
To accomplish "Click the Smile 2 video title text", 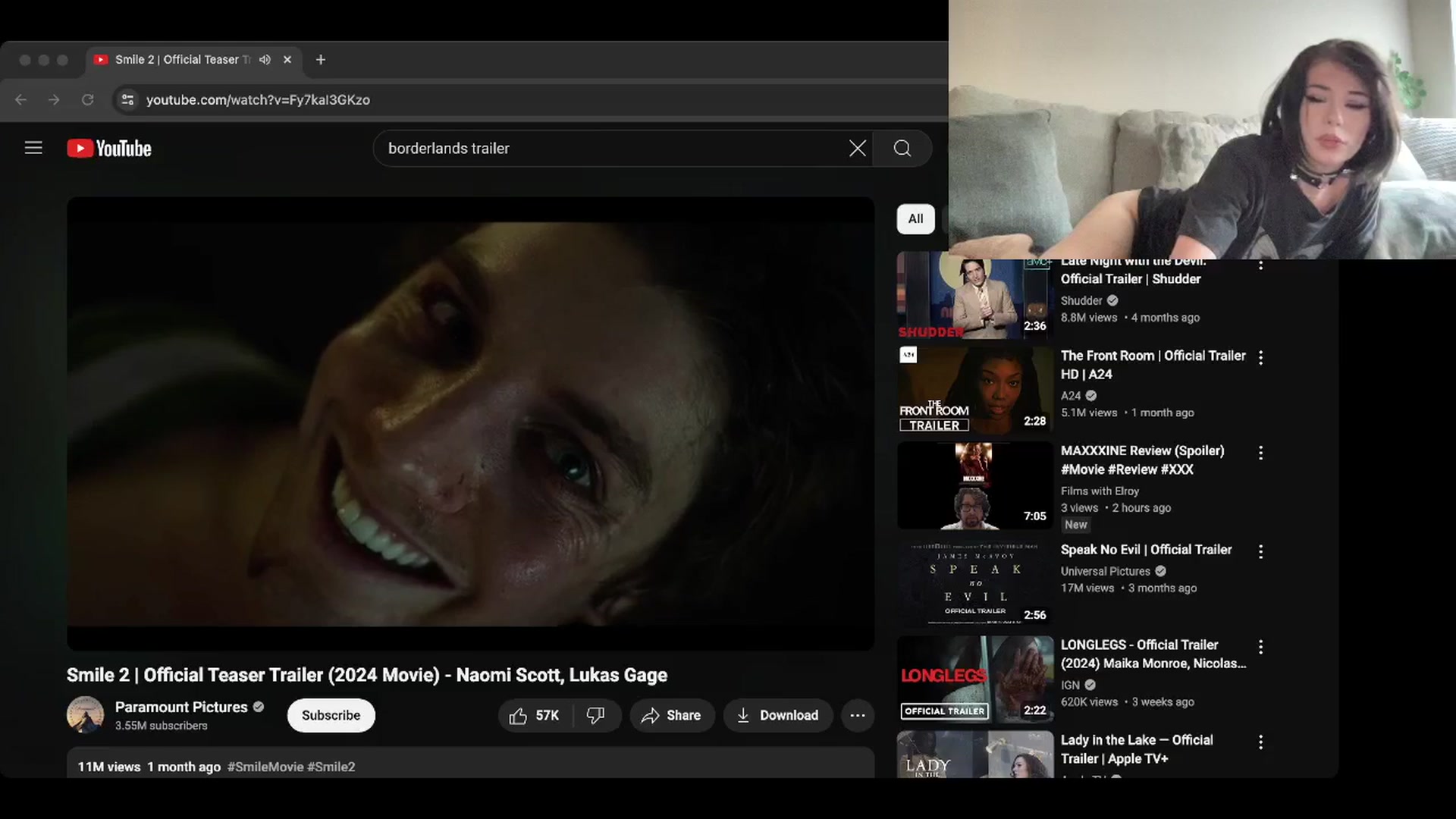I will 367,675.
